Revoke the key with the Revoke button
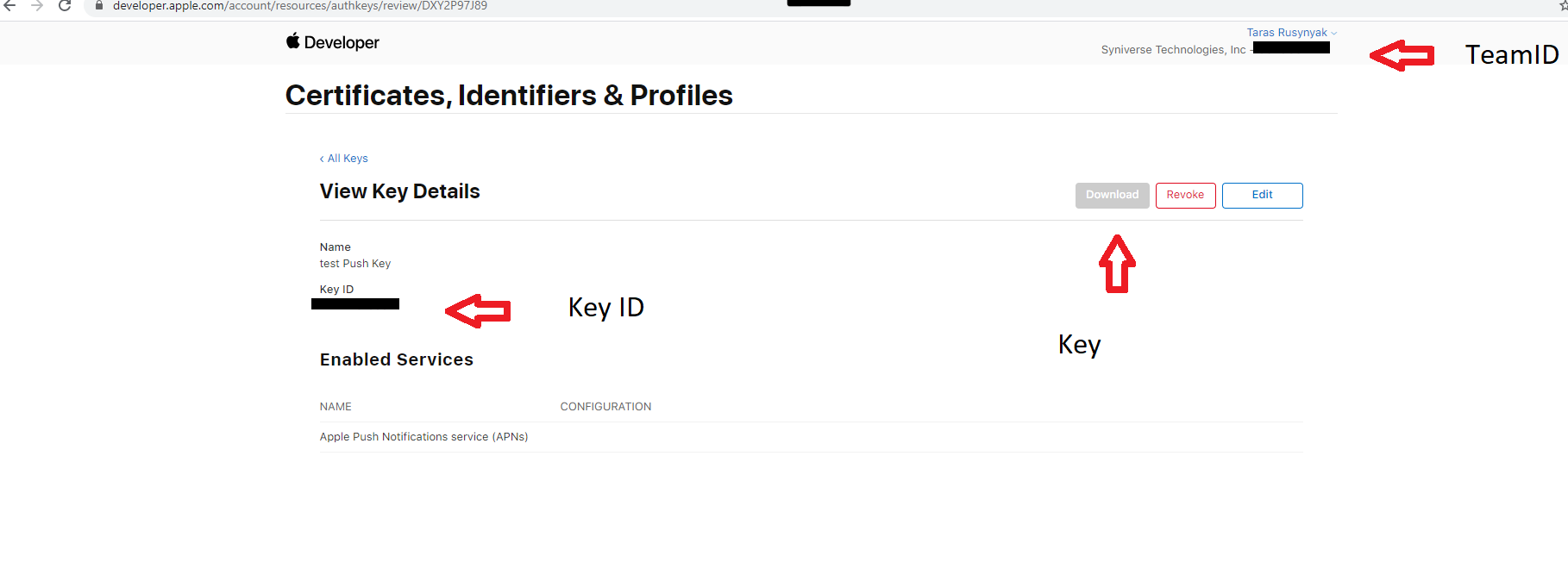The width and height of the screenshot is (1568, 581). click(1185, 196)
